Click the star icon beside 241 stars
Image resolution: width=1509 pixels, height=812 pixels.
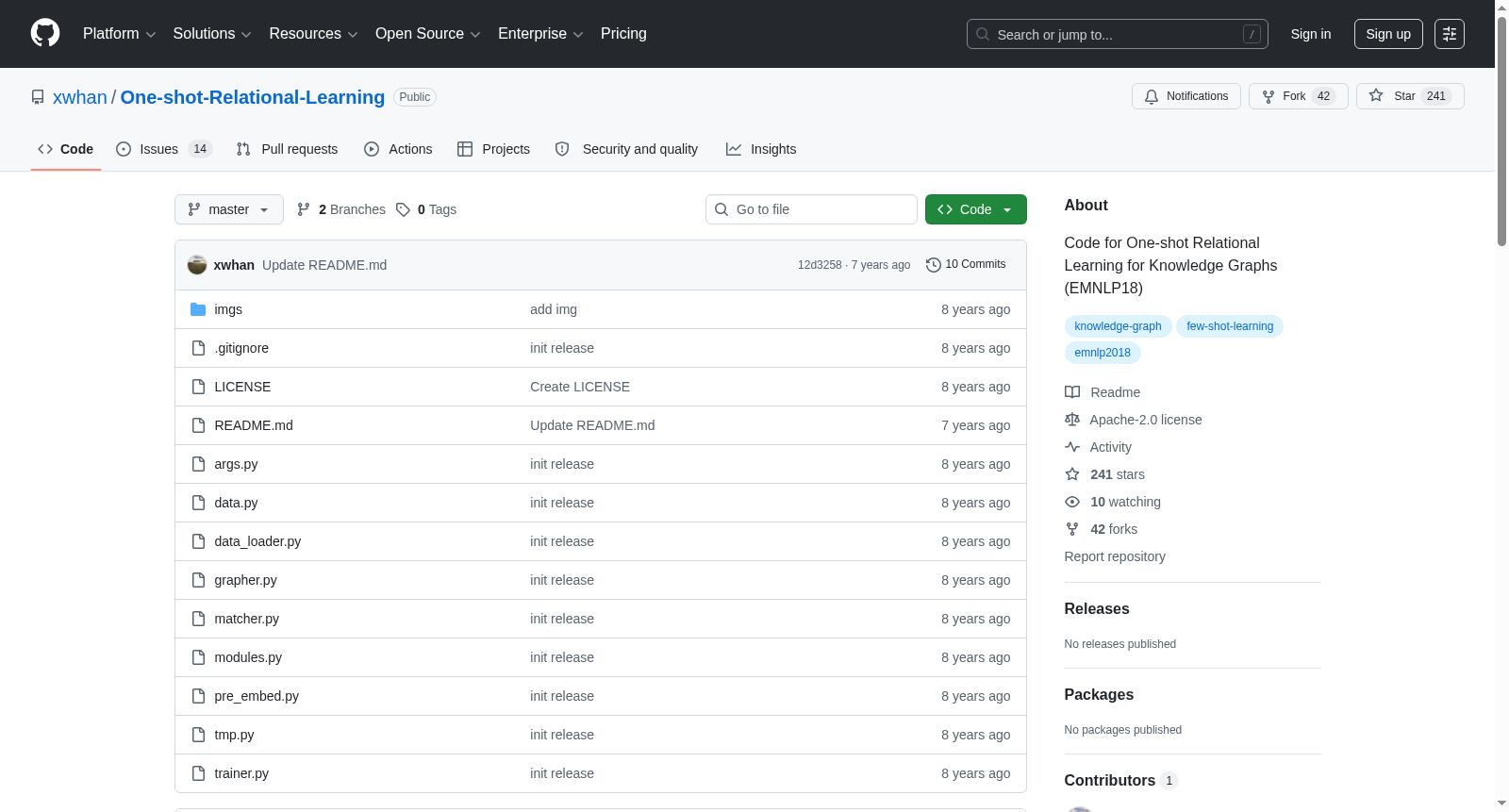[1072, 474]
